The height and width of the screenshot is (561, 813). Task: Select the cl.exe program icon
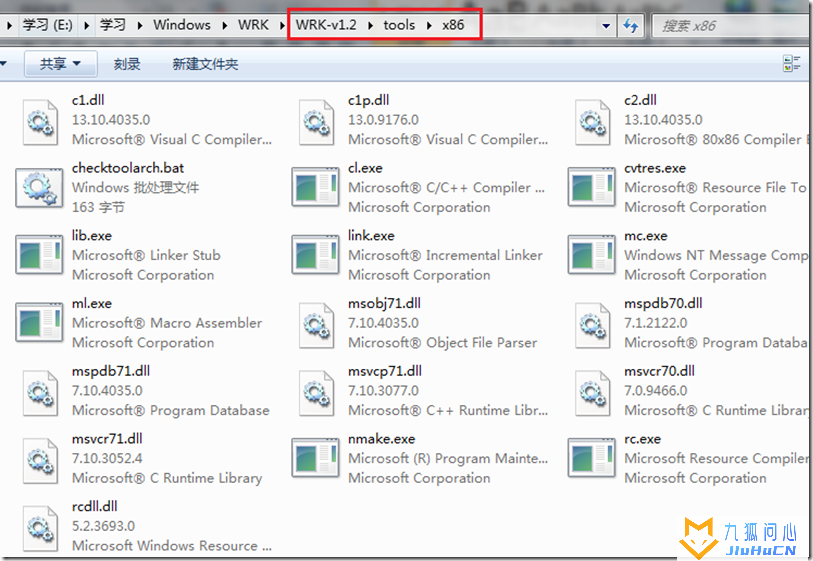[x=316, y=187]
